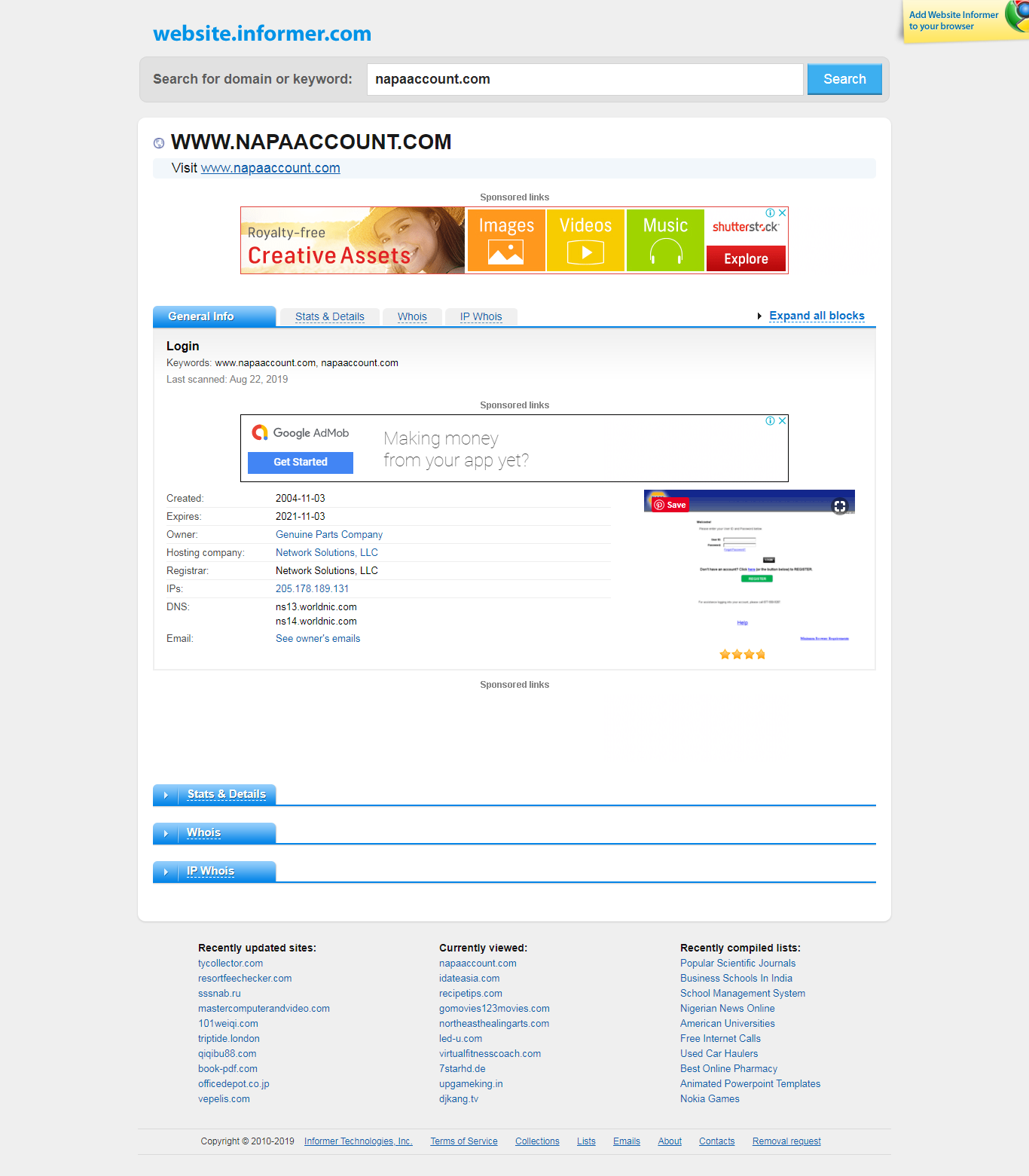The image size is (1029, 1176).
Task: Open Removal request footer link
Action: click(786, 1141)
